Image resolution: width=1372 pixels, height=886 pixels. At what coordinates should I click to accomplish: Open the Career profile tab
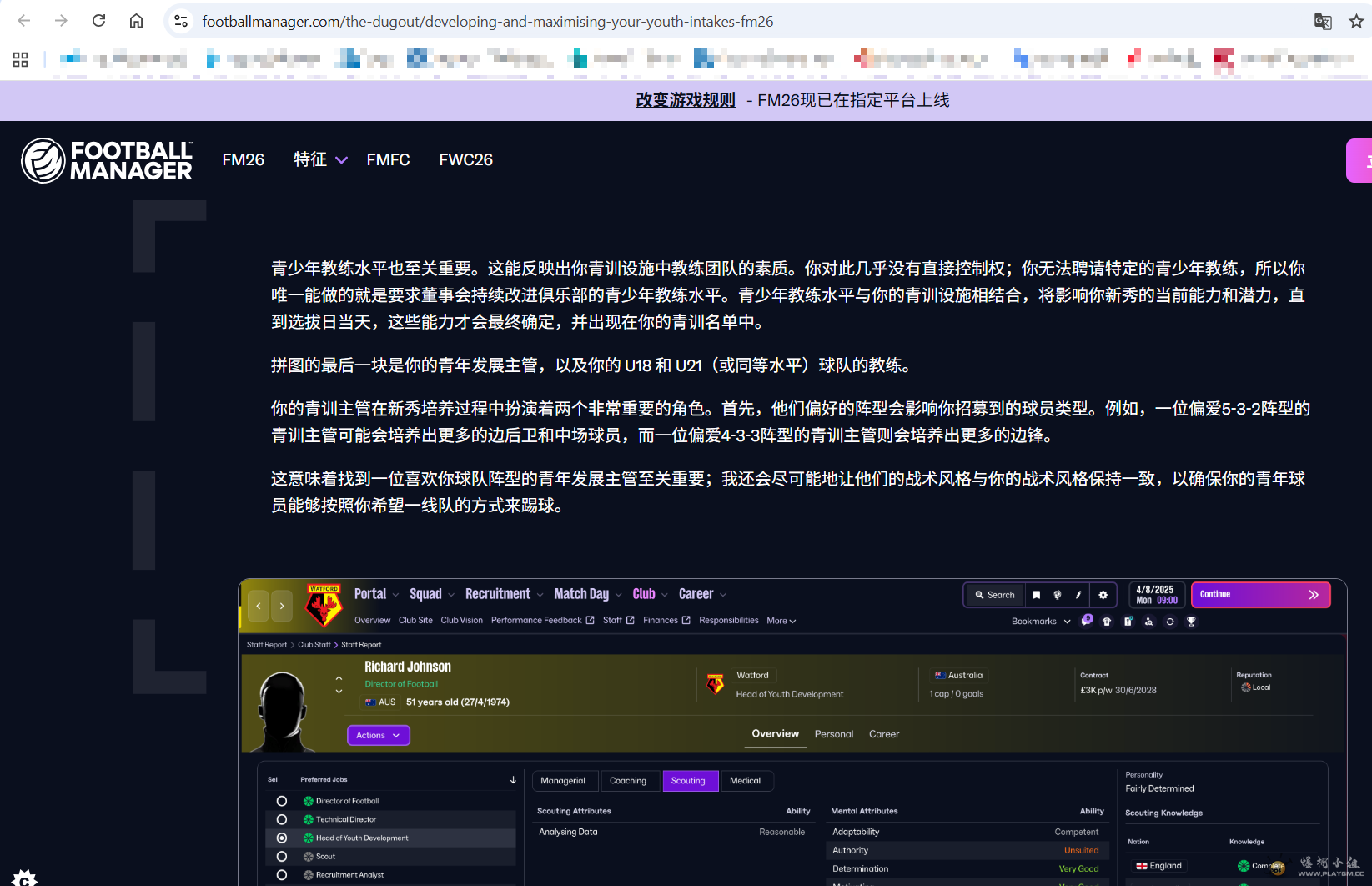pyautogui.click(x=884, y=734)
